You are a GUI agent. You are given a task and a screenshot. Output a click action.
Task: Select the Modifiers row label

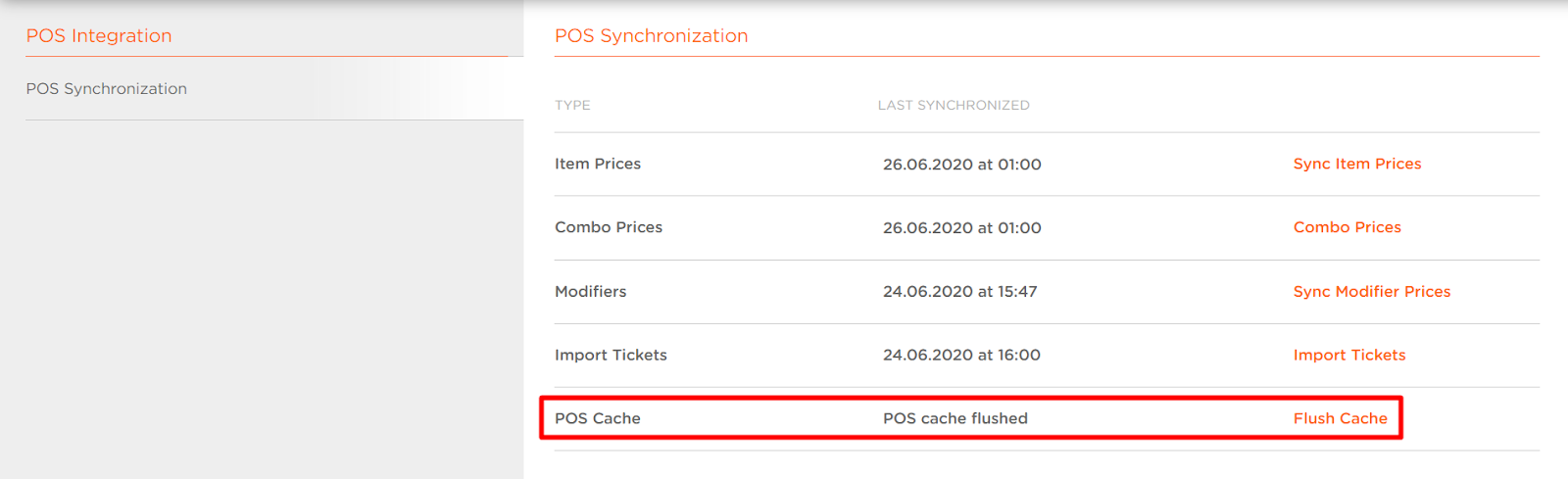(590, 292)
